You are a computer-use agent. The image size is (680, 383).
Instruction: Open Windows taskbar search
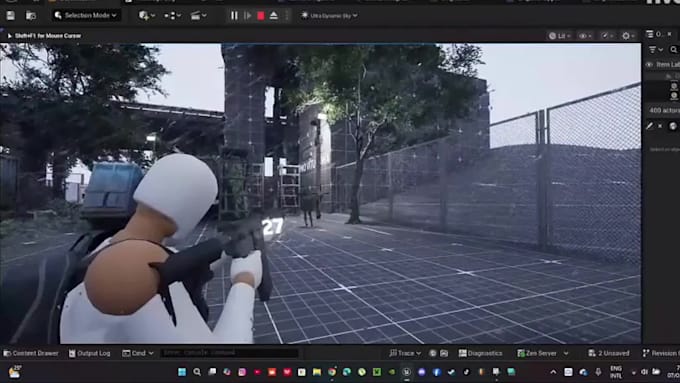(x=197, y=372)
